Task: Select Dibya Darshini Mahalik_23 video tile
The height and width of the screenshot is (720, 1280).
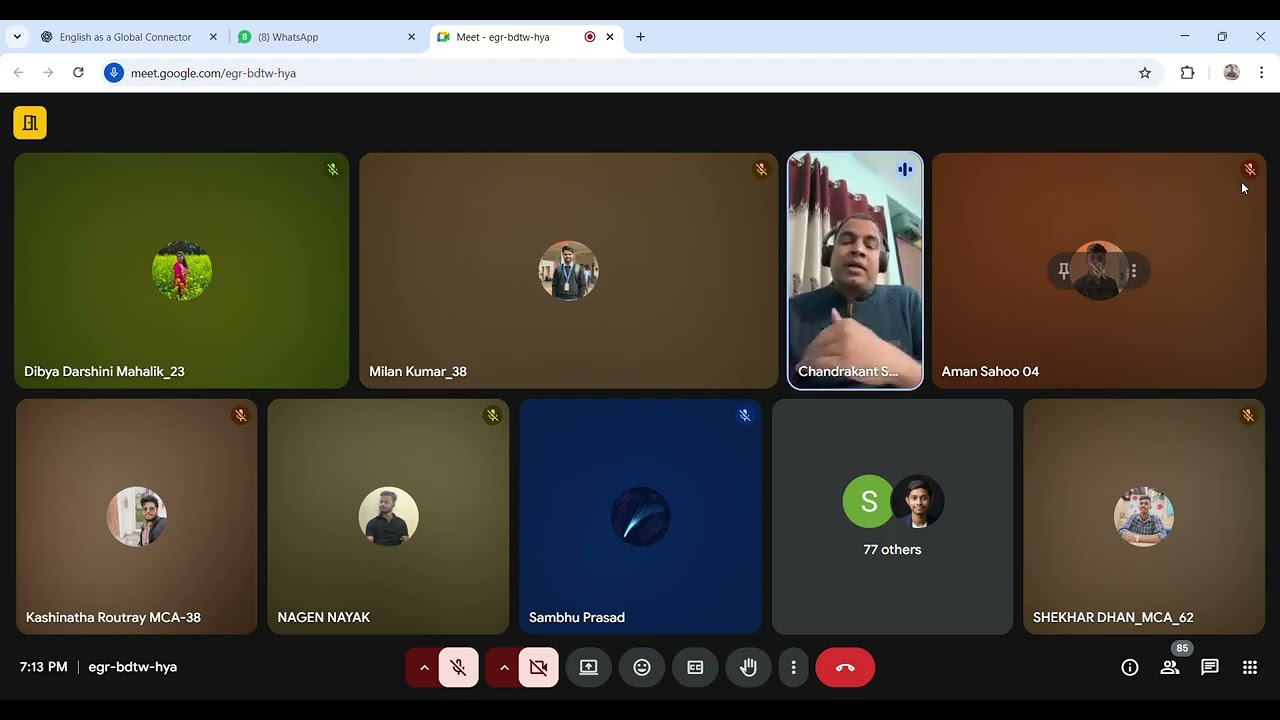Action: (182, 270)
